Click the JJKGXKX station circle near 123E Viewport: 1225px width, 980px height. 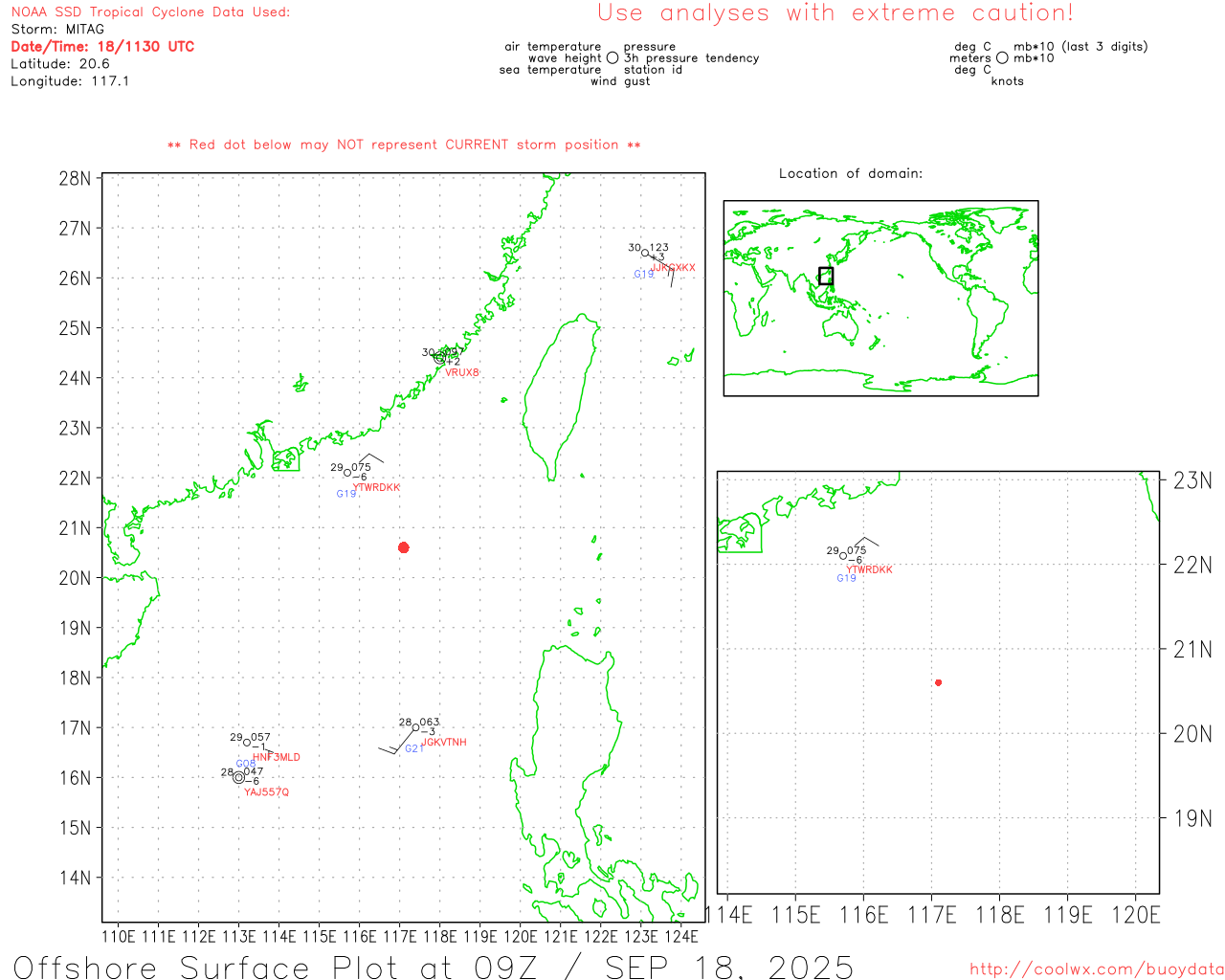click(x=645, y=254)
